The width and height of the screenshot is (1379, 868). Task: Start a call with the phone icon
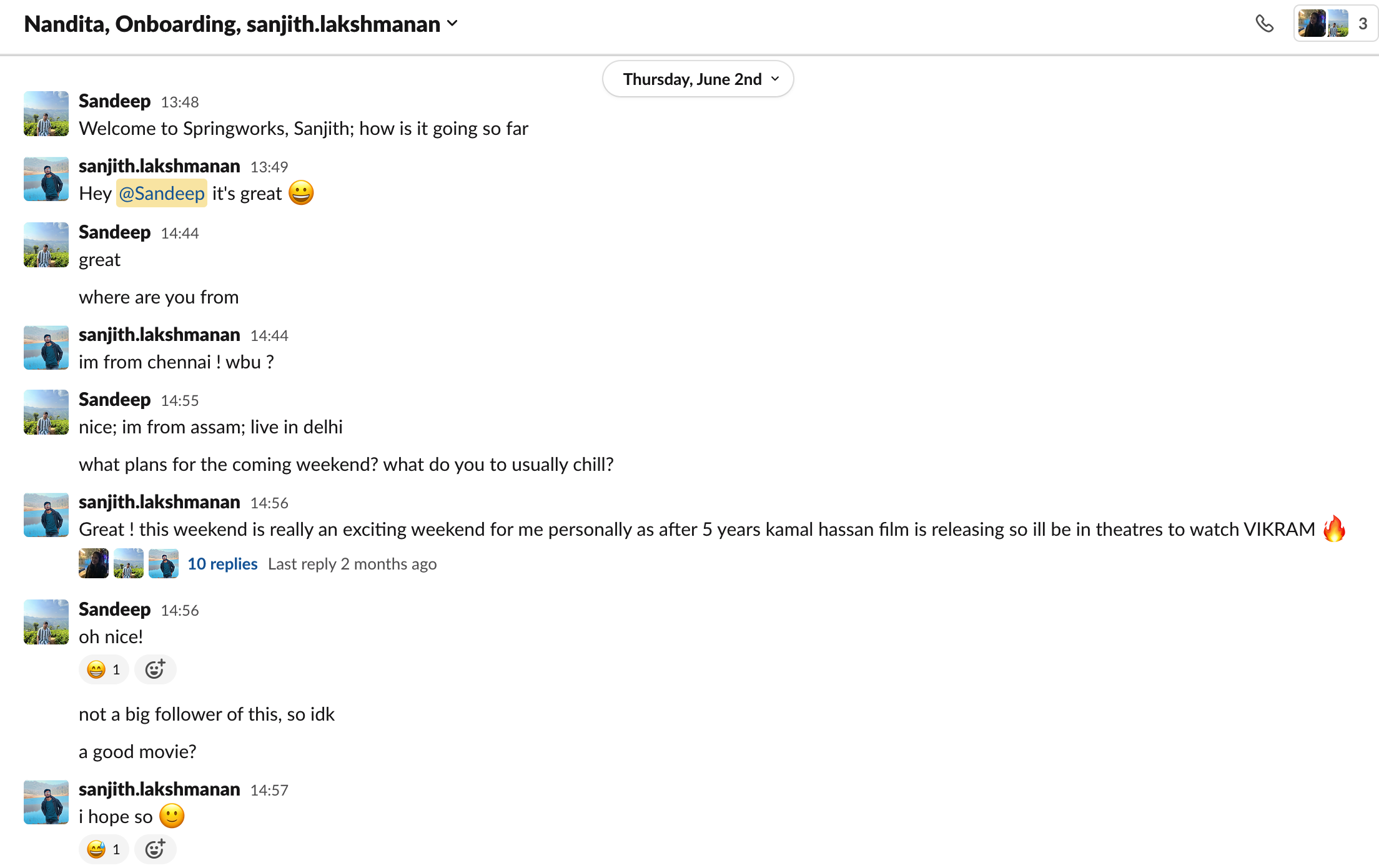(1264, 24)
